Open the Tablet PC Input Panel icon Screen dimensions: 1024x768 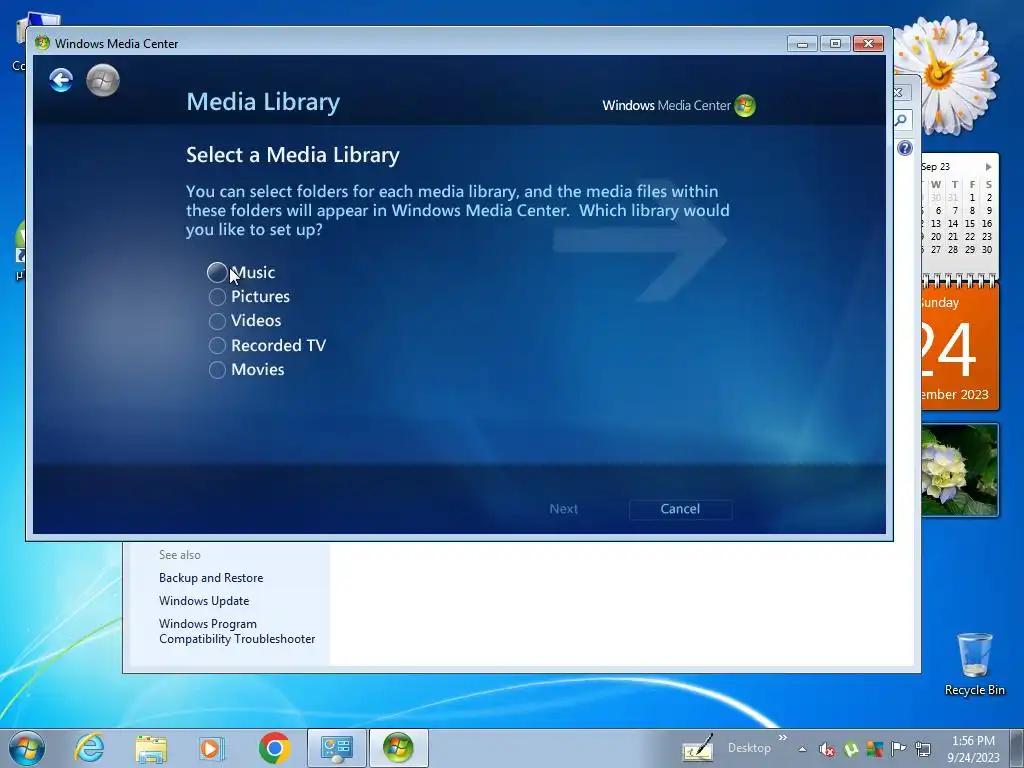pyautogui.click(x=697, y=748)
